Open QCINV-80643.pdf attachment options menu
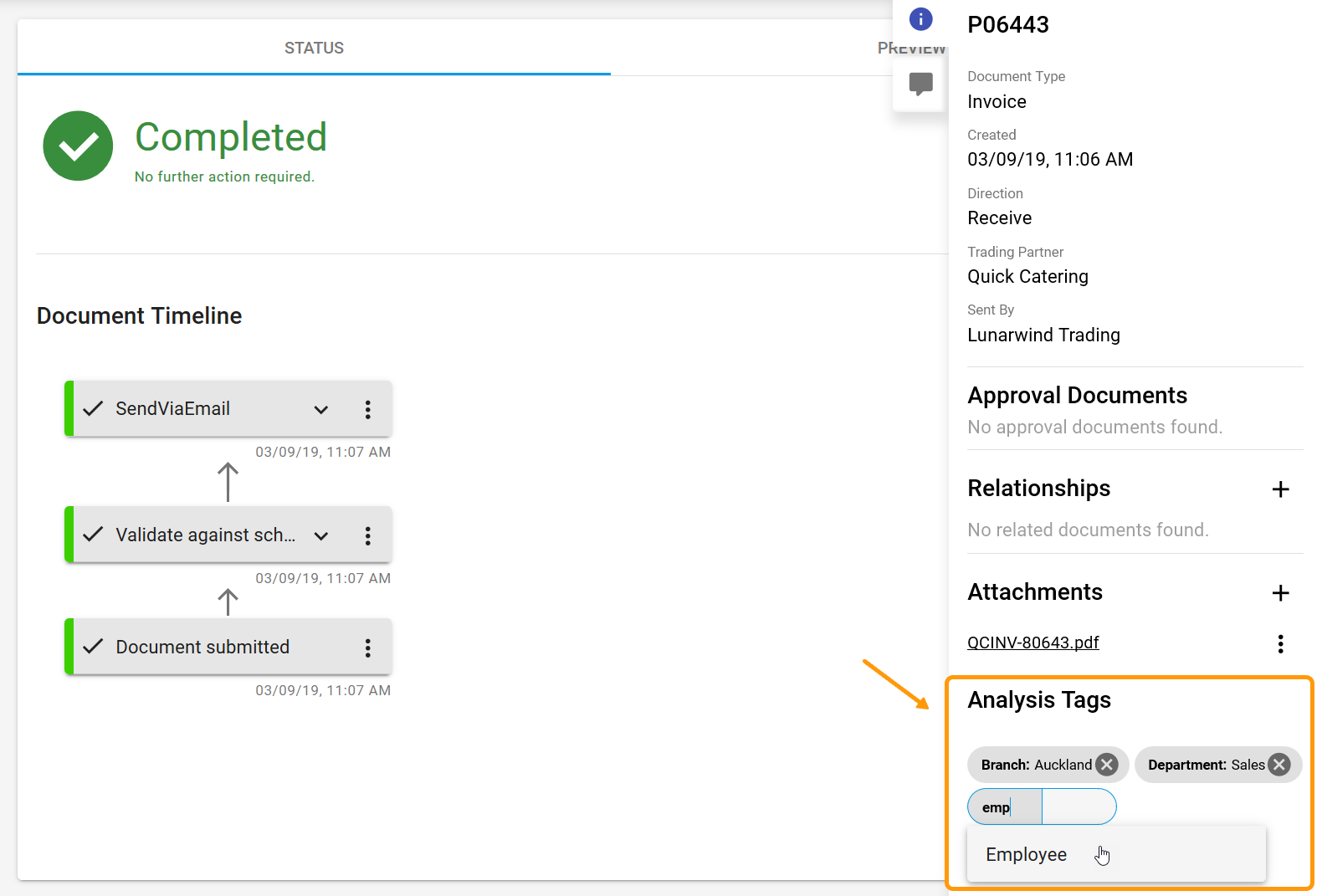 pos(1280,643)
